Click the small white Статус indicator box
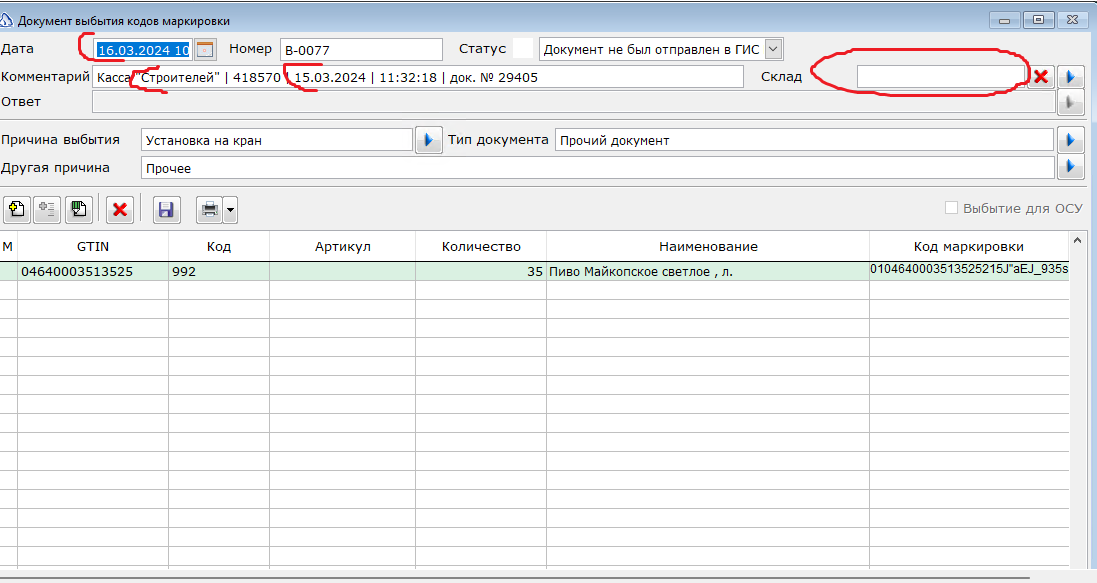This screenshot has height=583, width=1097. click(523, 48)
